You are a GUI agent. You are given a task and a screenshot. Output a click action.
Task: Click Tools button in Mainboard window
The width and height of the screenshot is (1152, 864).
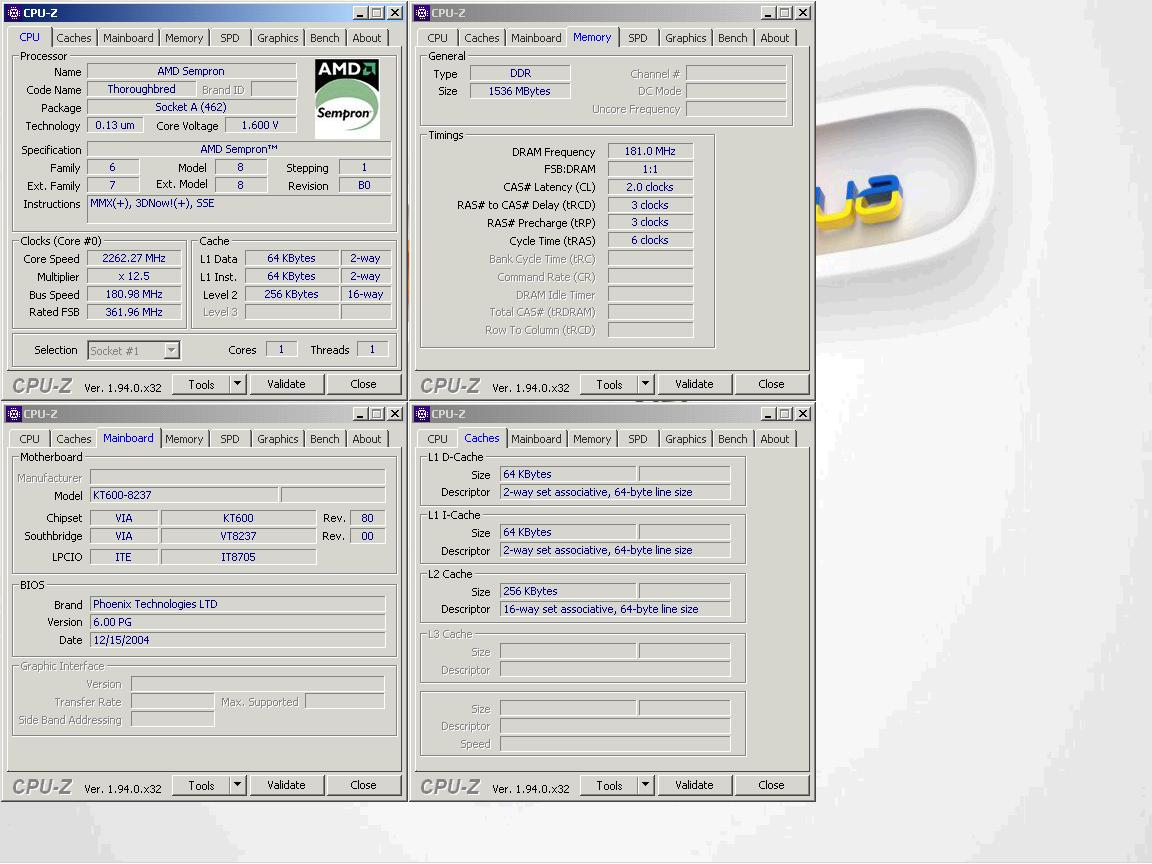pyautogui.click(x=201, y=785)
